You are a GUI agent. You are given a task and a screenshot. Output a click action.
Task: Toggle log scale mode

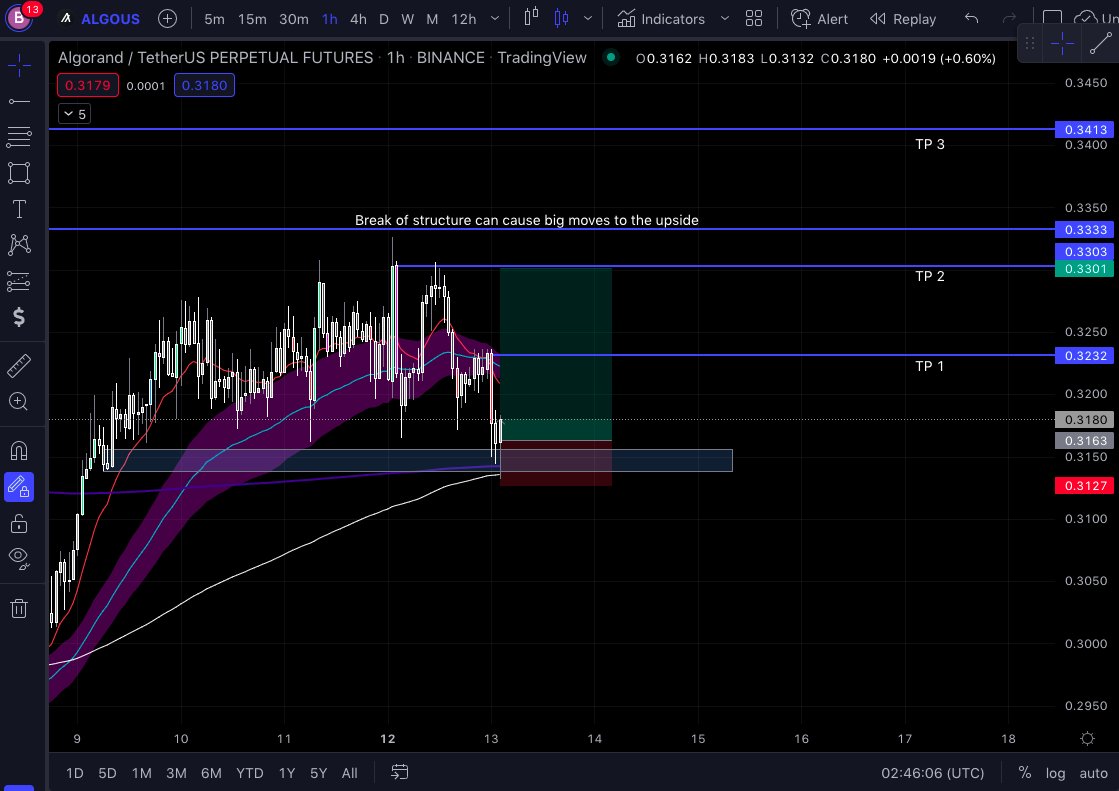pyautogui.click(x=1055, y=773)
